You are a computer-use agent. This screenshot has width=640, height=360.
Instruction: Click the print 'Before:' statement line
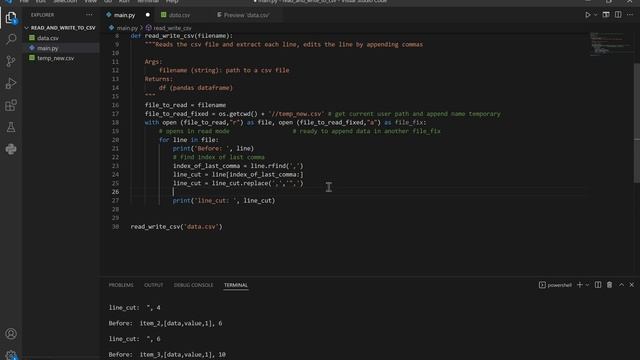tap(213, 149)
